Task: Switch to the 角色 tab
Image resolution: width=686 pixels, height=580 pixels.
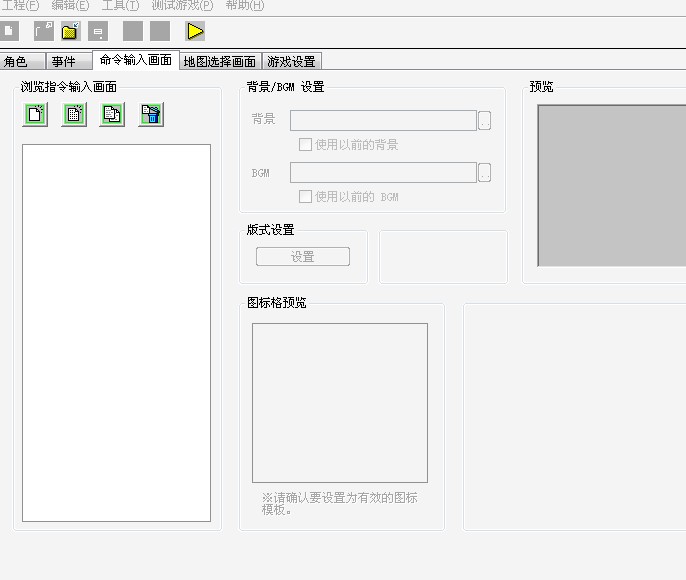Action: 22,61
